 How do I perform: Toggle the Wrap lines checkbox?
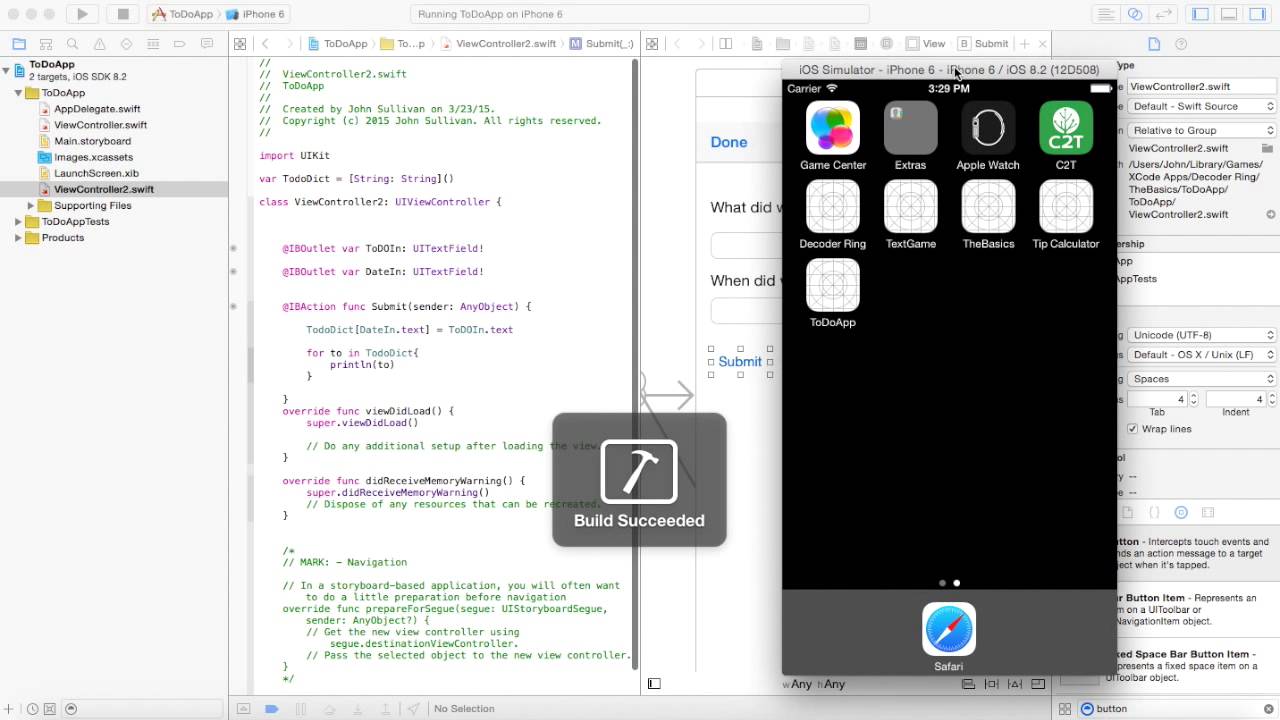pos(1132,429)
